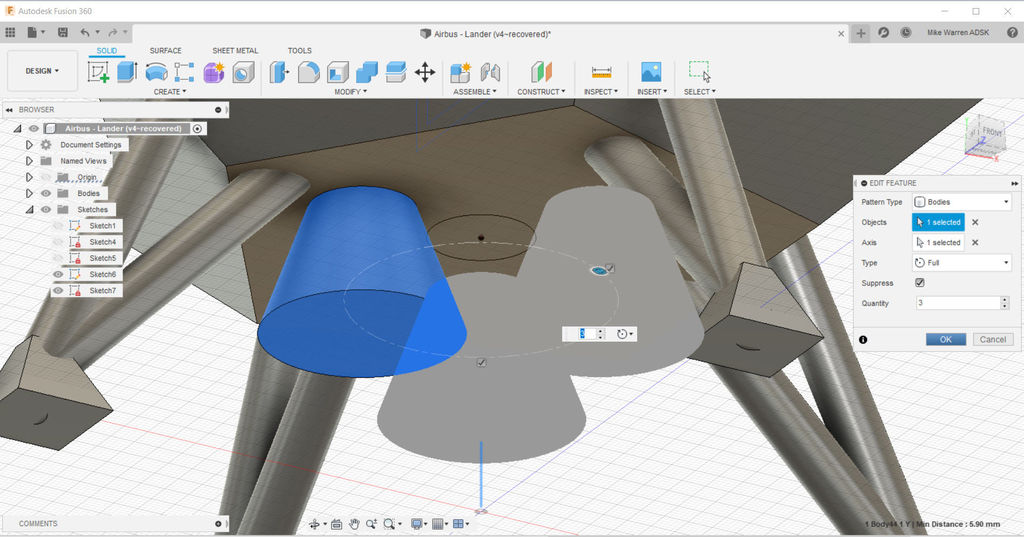Choose the Revolve tool
The height and width of the screenshot is (537, 1024).
(156, 72)
